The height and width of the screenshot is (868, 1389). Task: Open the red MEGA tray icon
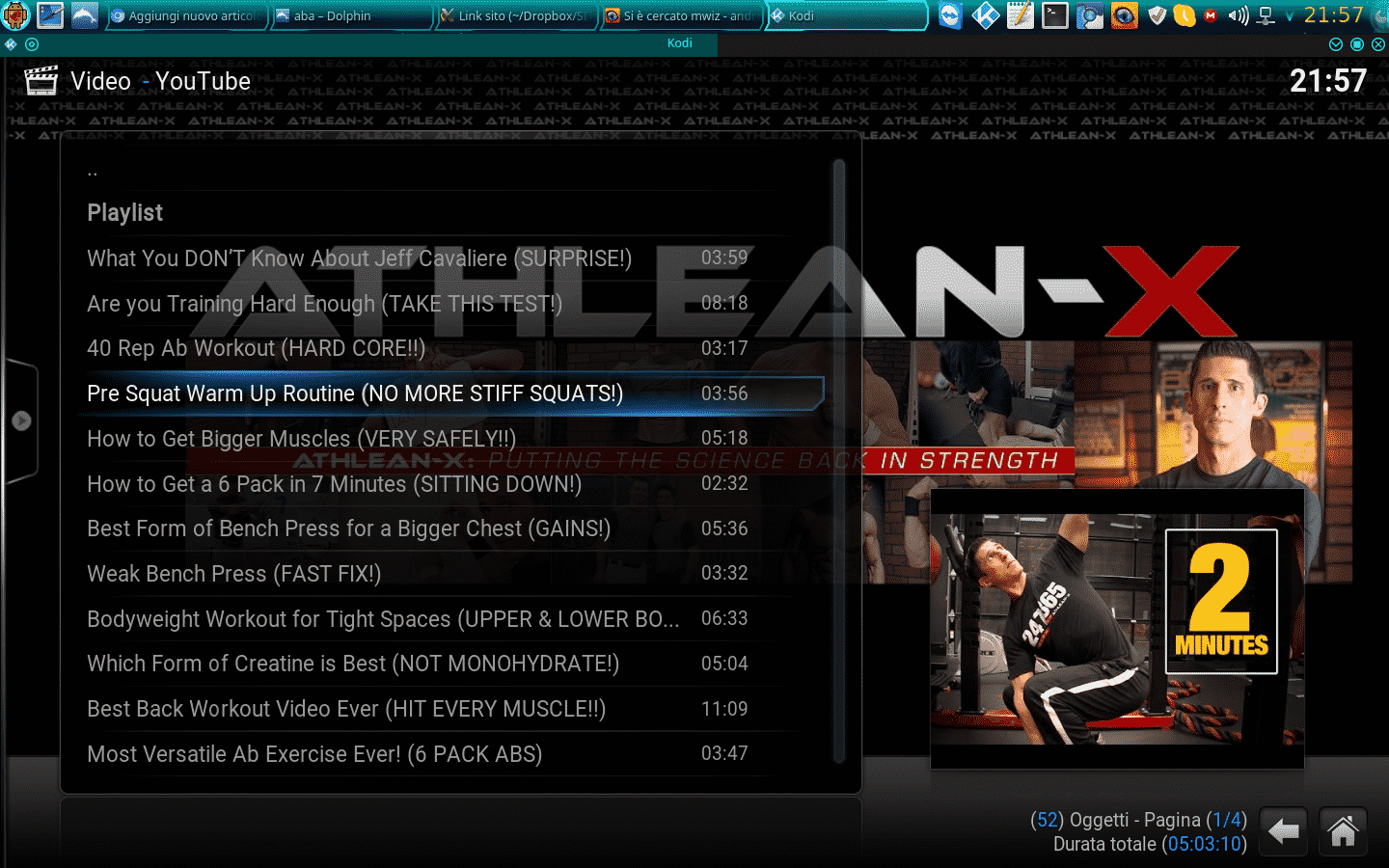coord(1211,15)
